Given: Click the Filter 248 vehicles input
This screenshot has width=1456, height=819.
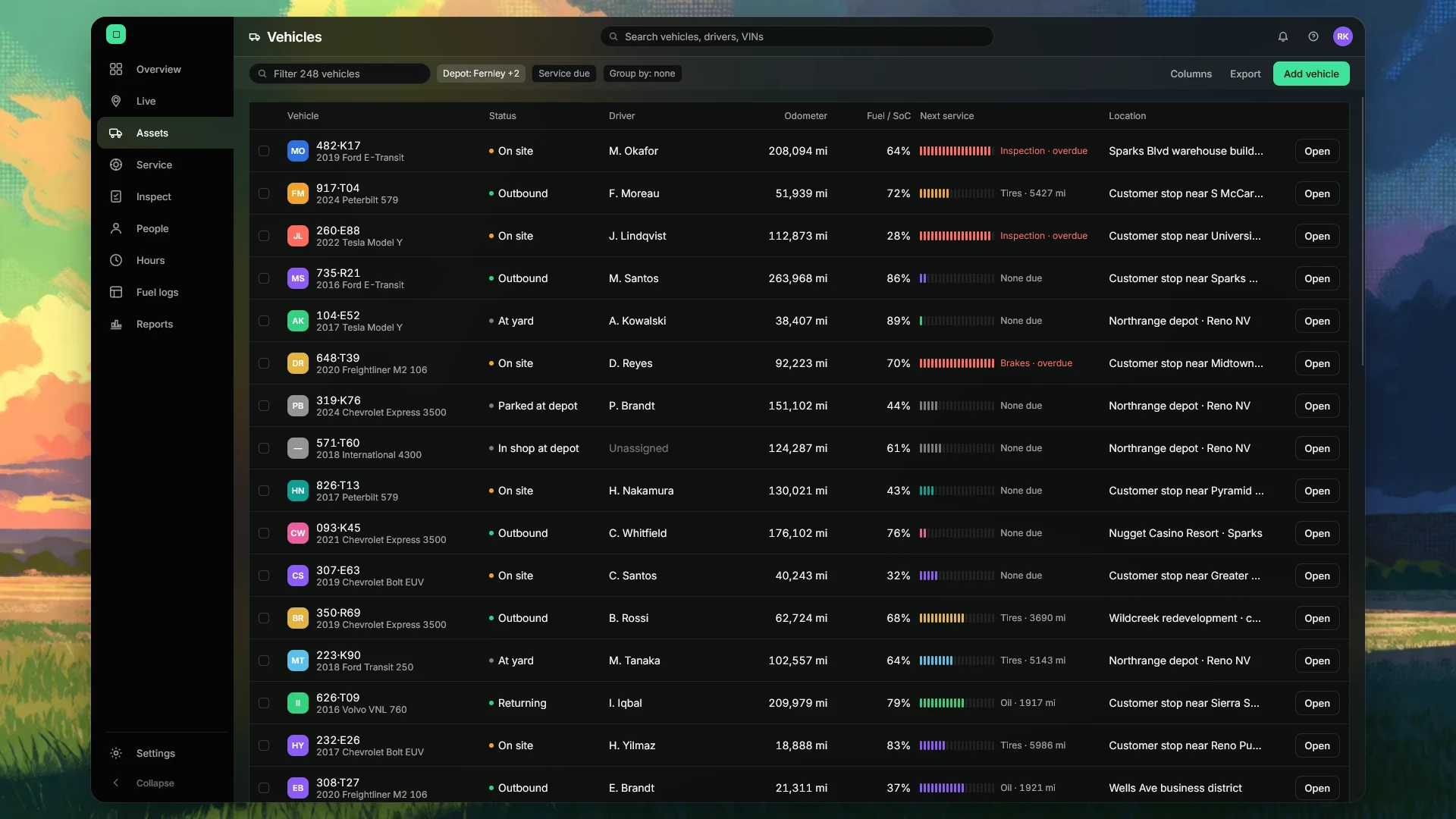Looking at the screenshot, I should (x=340, y=74).
